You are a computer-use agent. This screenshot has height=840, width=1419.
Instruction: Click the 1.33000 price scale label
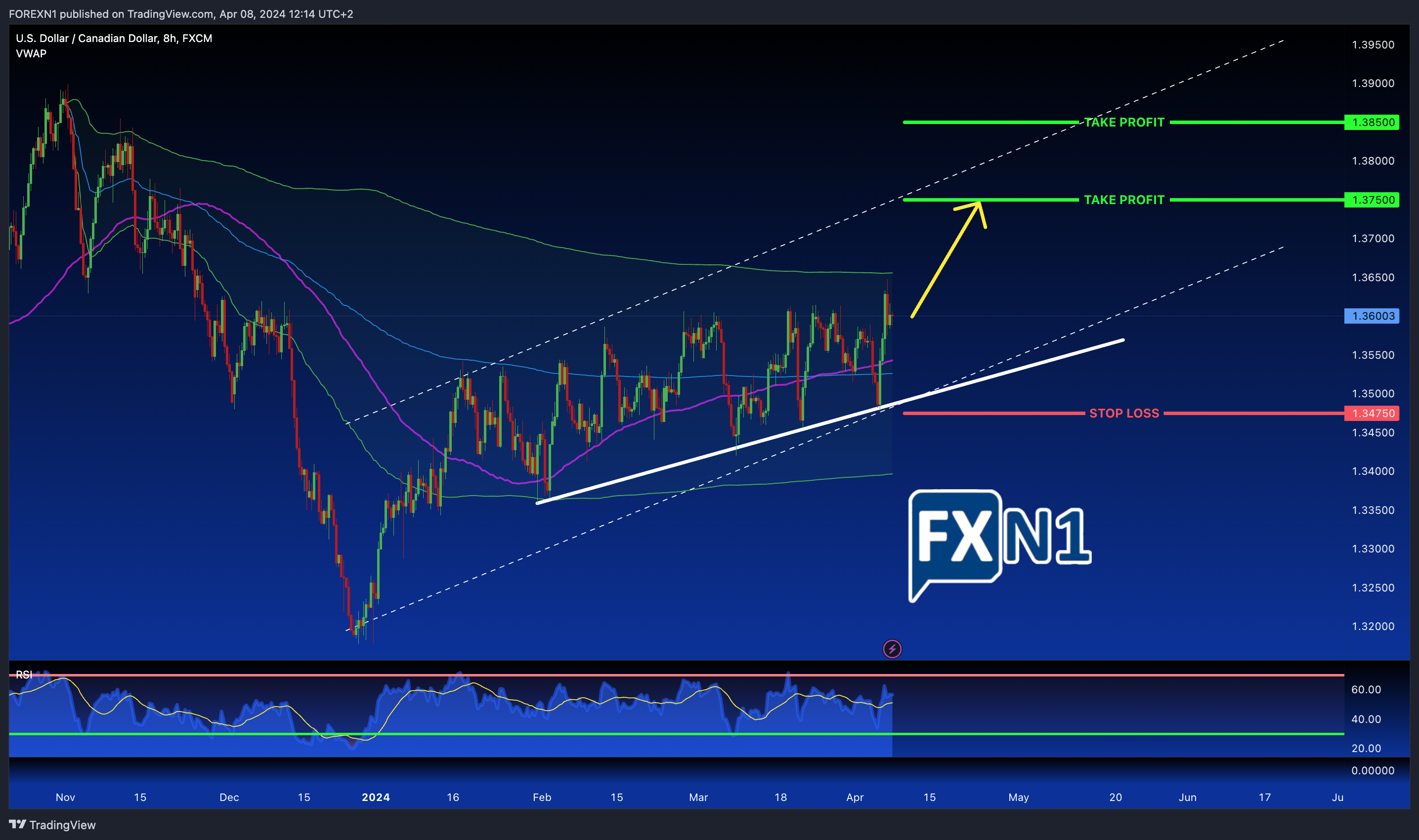coord(1373,548)
